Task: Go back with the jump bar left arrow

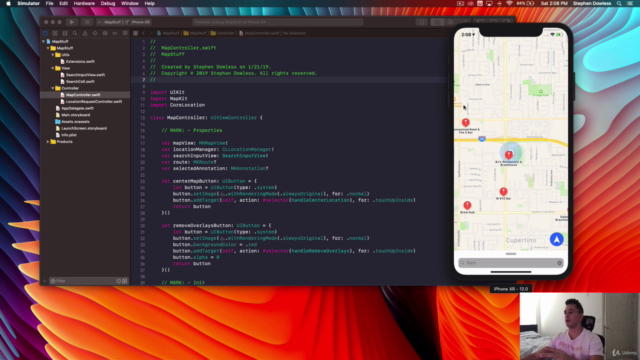Action: [x=144, y=33]
